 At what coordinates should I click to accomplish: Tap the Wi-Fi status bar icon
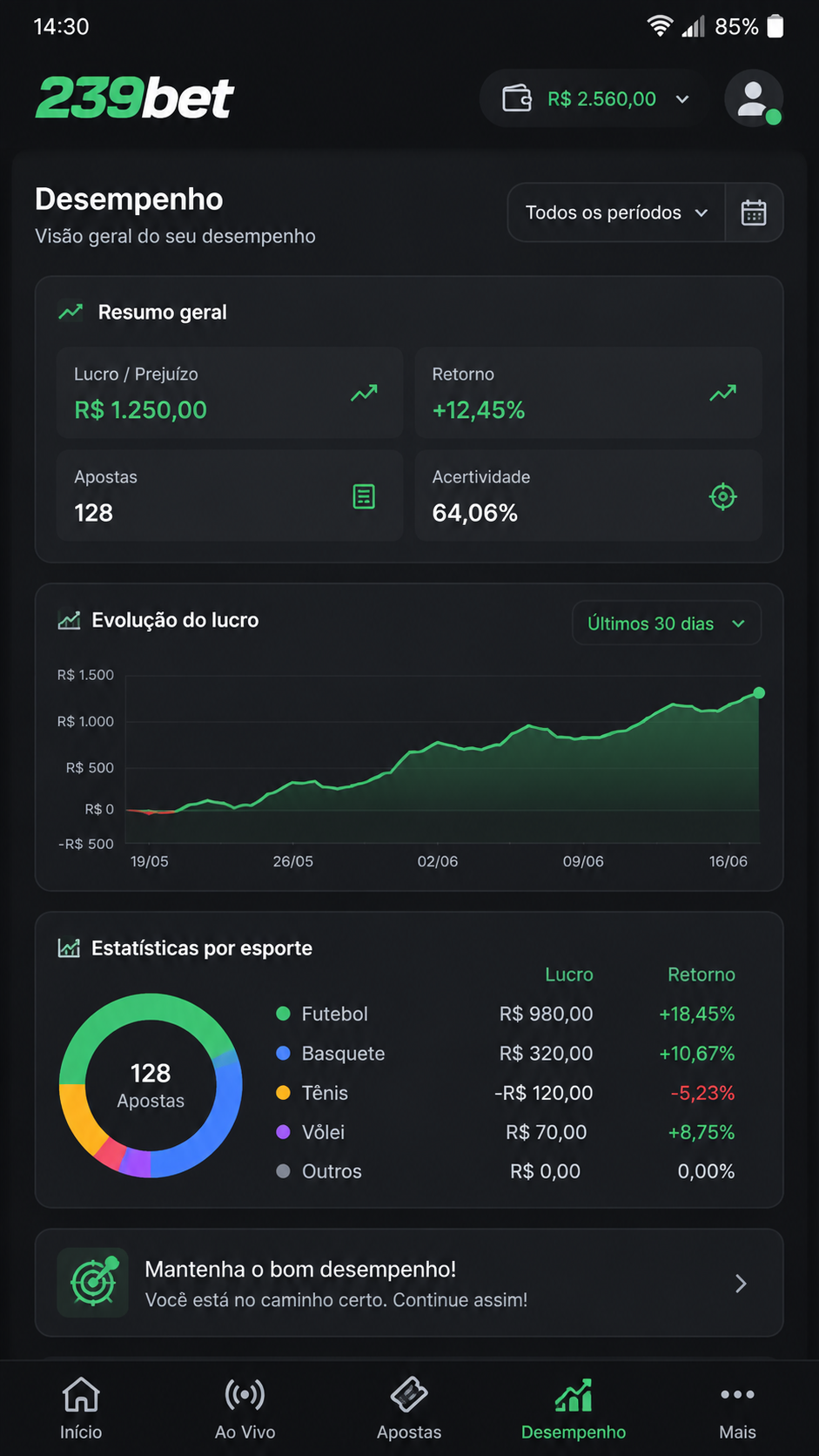[660, 26]
